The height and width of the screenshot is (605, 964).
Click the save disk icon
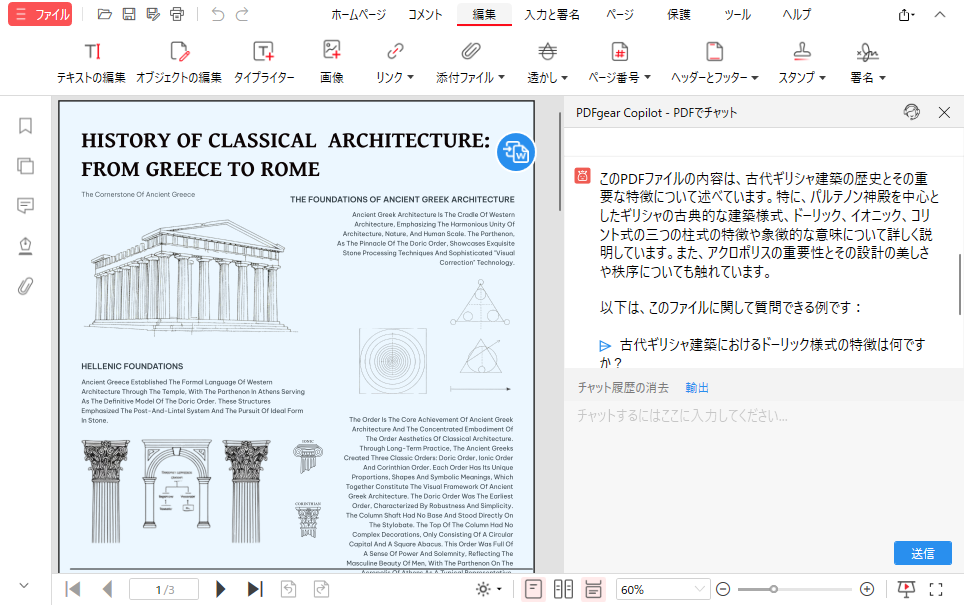point(128,14)
